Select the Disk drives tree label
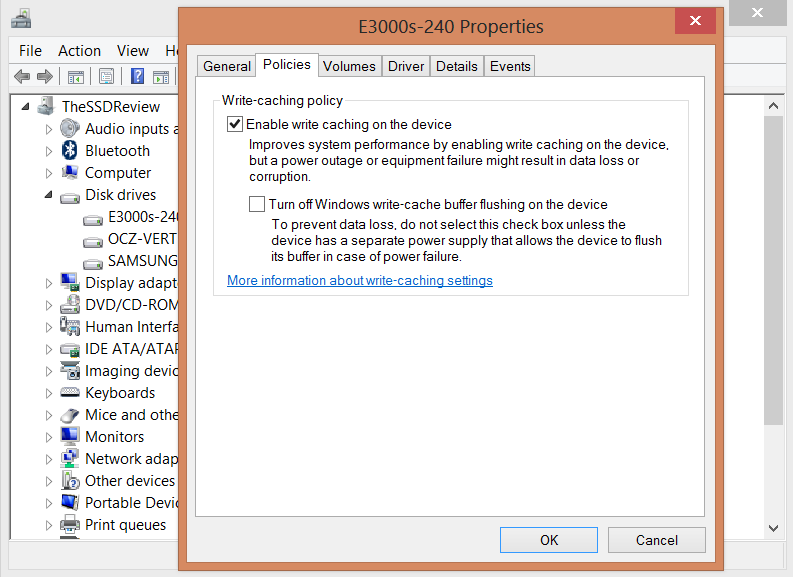Screen dimensions: 793x577 pos(120,195)
